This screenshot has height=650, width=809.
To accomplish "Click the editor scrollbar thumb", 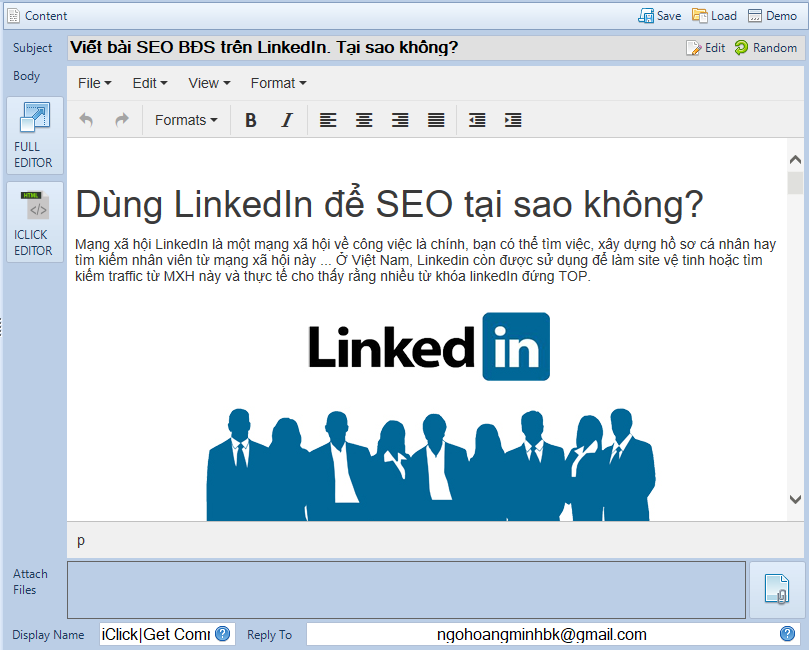I will 795,183.
